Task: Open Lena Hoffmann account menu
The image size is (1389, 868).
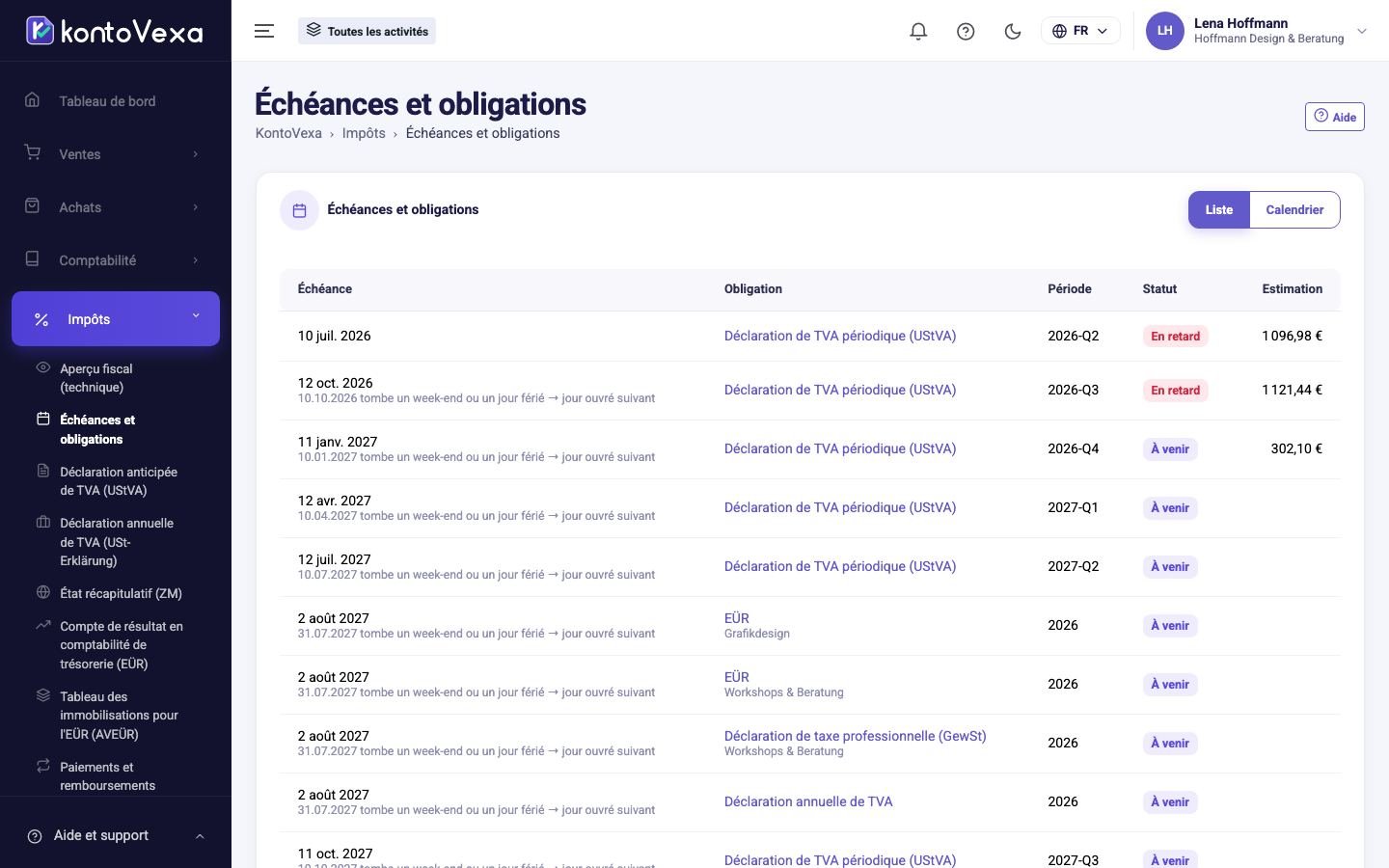Action: point(1256,31)
